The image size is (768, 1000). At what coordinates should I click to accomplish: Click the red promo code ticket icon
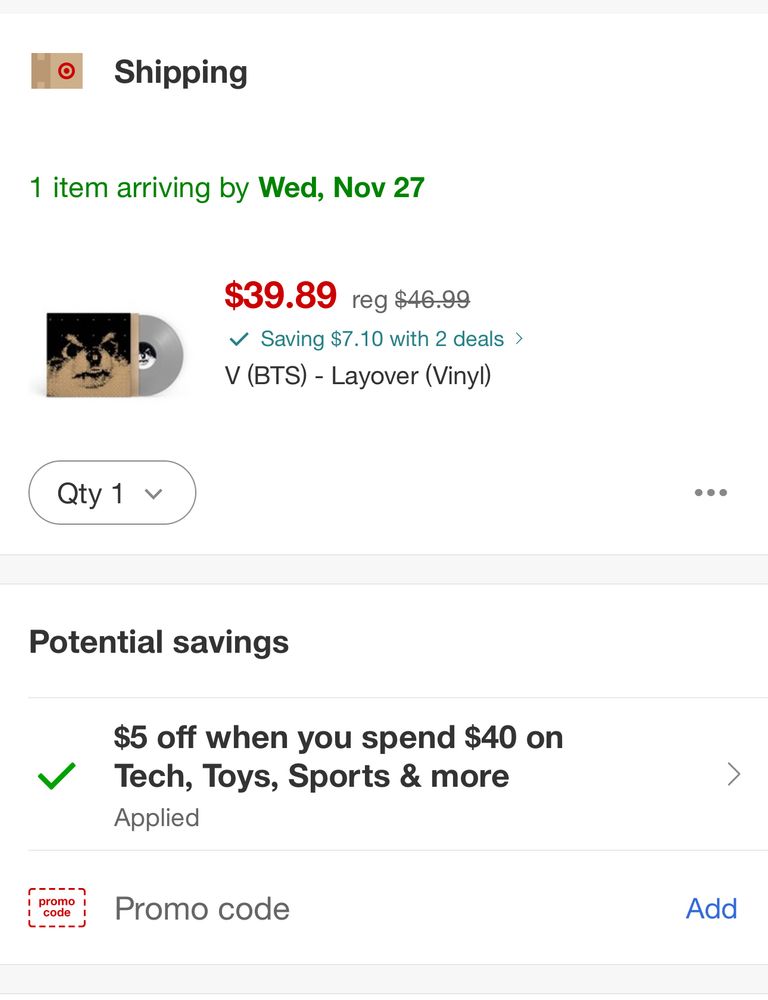point(57,908)
